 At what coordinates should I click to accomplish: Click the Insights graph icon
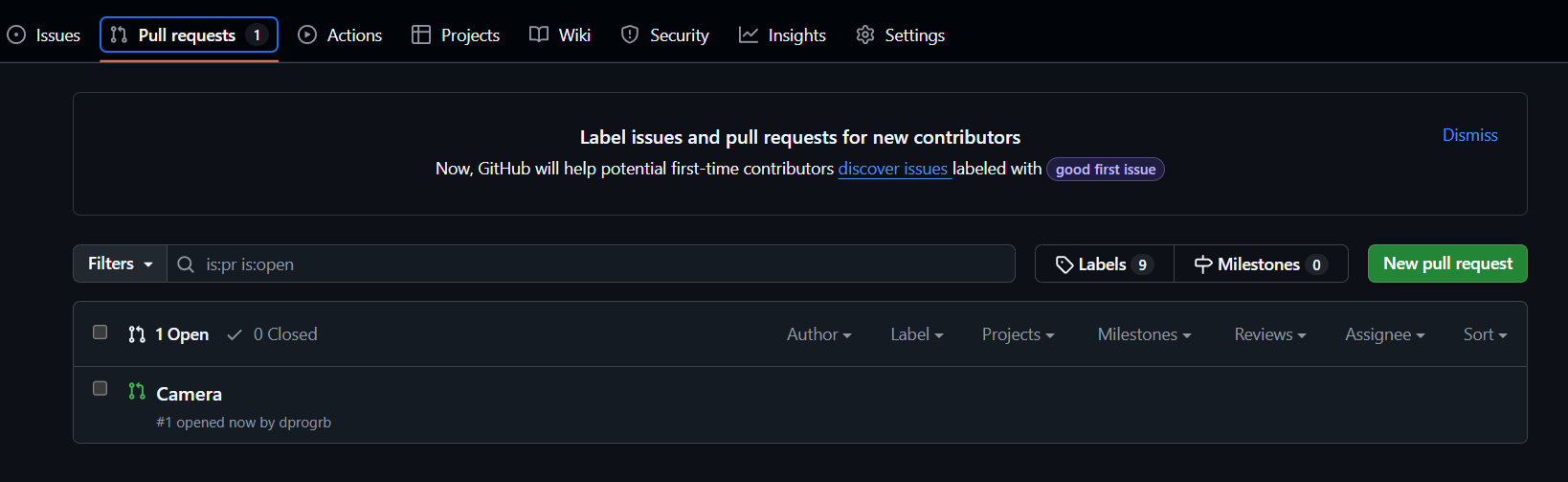pos(749,35)
